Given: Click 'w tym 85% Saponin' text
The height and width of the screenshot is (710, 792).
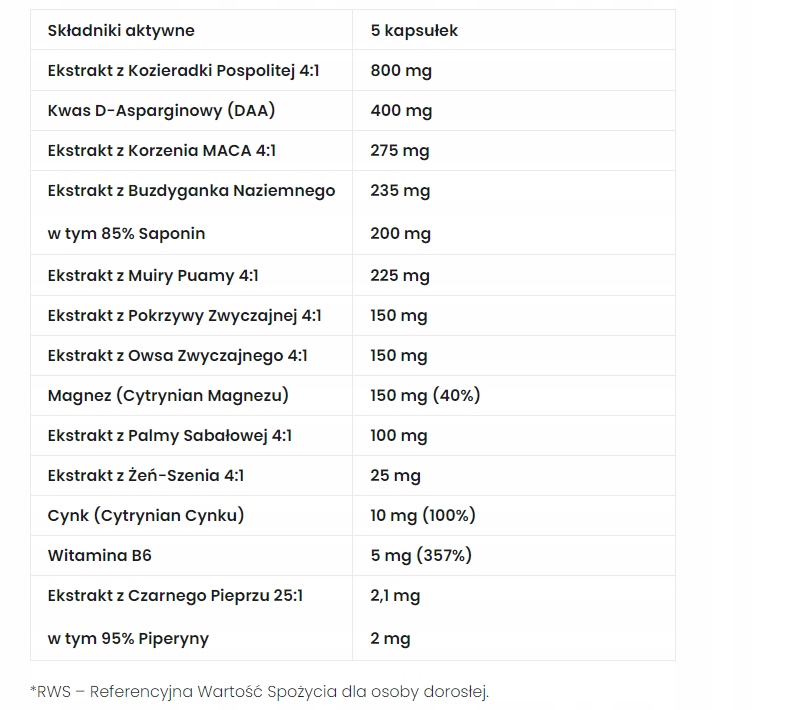Looking at the screenshot, I should (126, 233).
